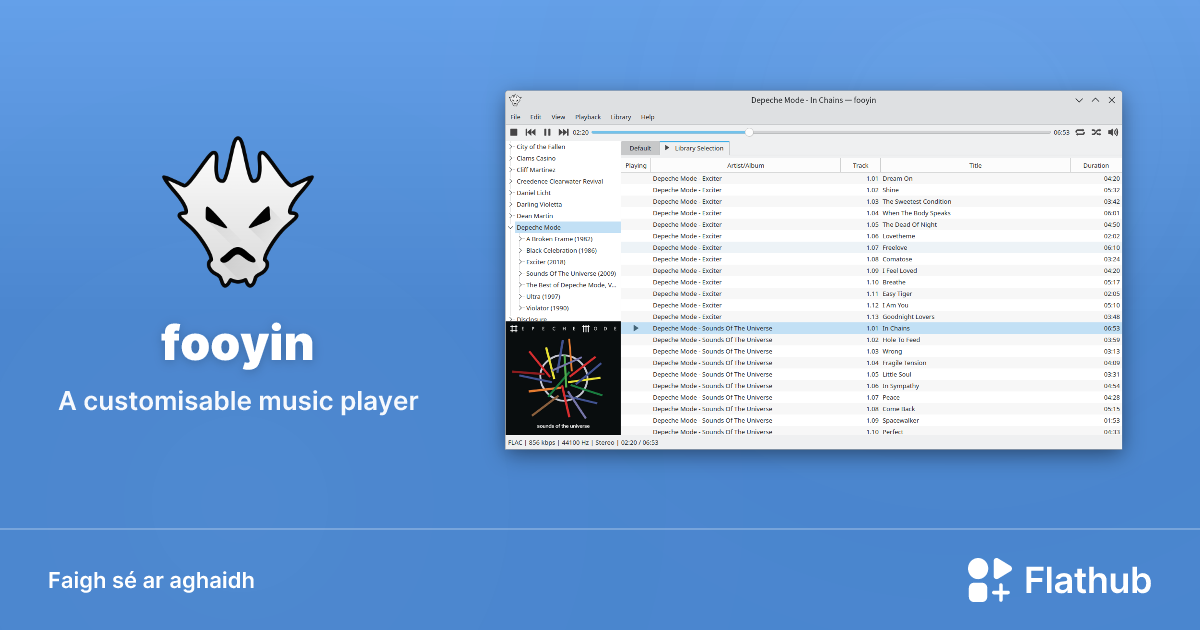1200x630 pixels.
Task: Stop playback with the stop button
Action: [514, 132]
